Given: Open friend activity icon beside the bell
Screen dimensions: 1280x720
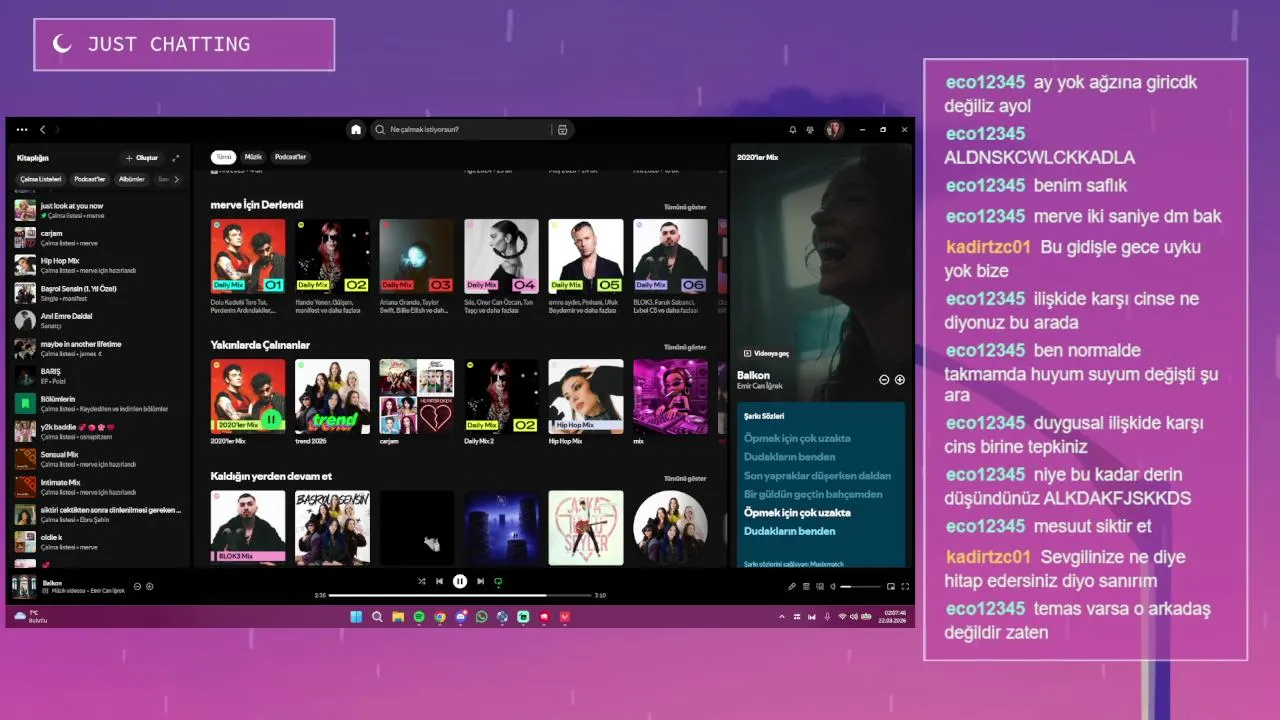Looking at the screenshot, I should (x=810, y=130).
